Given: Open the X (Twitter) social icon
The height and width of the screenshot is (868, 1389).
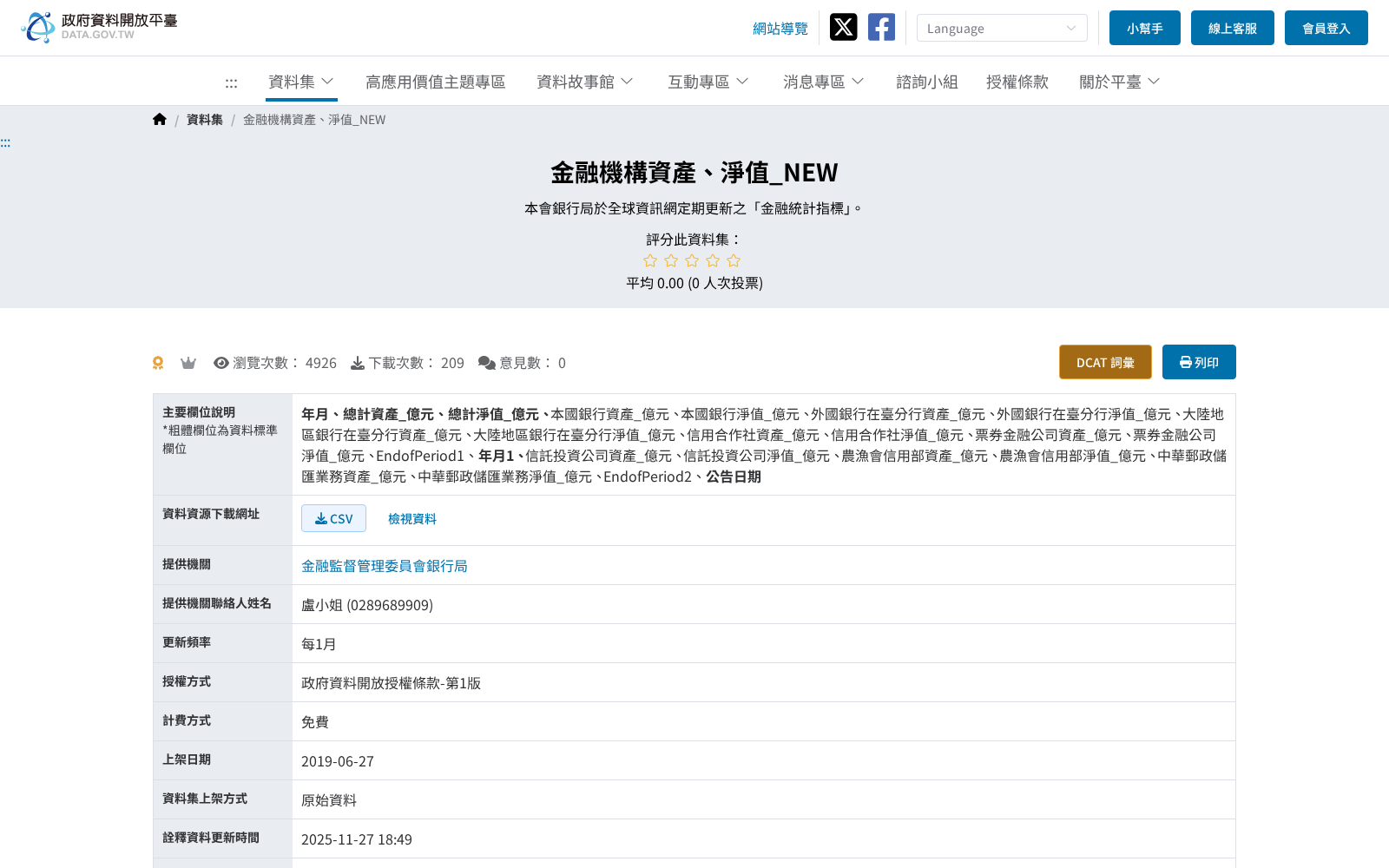Looking at the screenshot, I should point(843,27).
